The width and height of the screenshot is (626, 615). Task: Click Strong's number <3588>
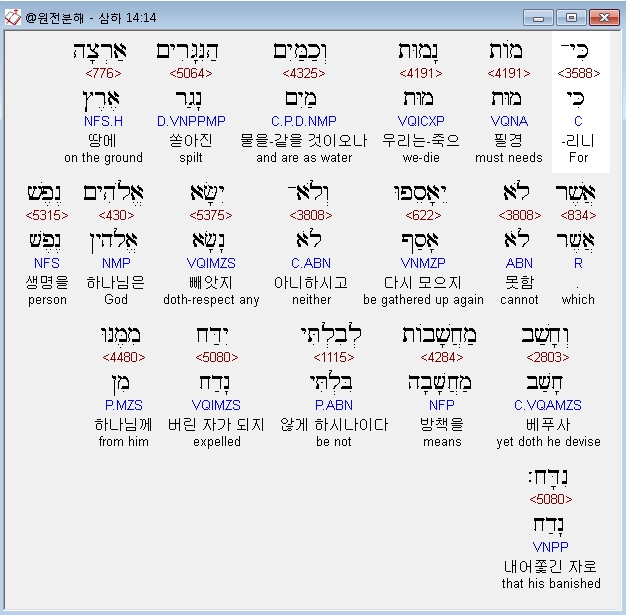(x=578, y=73)
